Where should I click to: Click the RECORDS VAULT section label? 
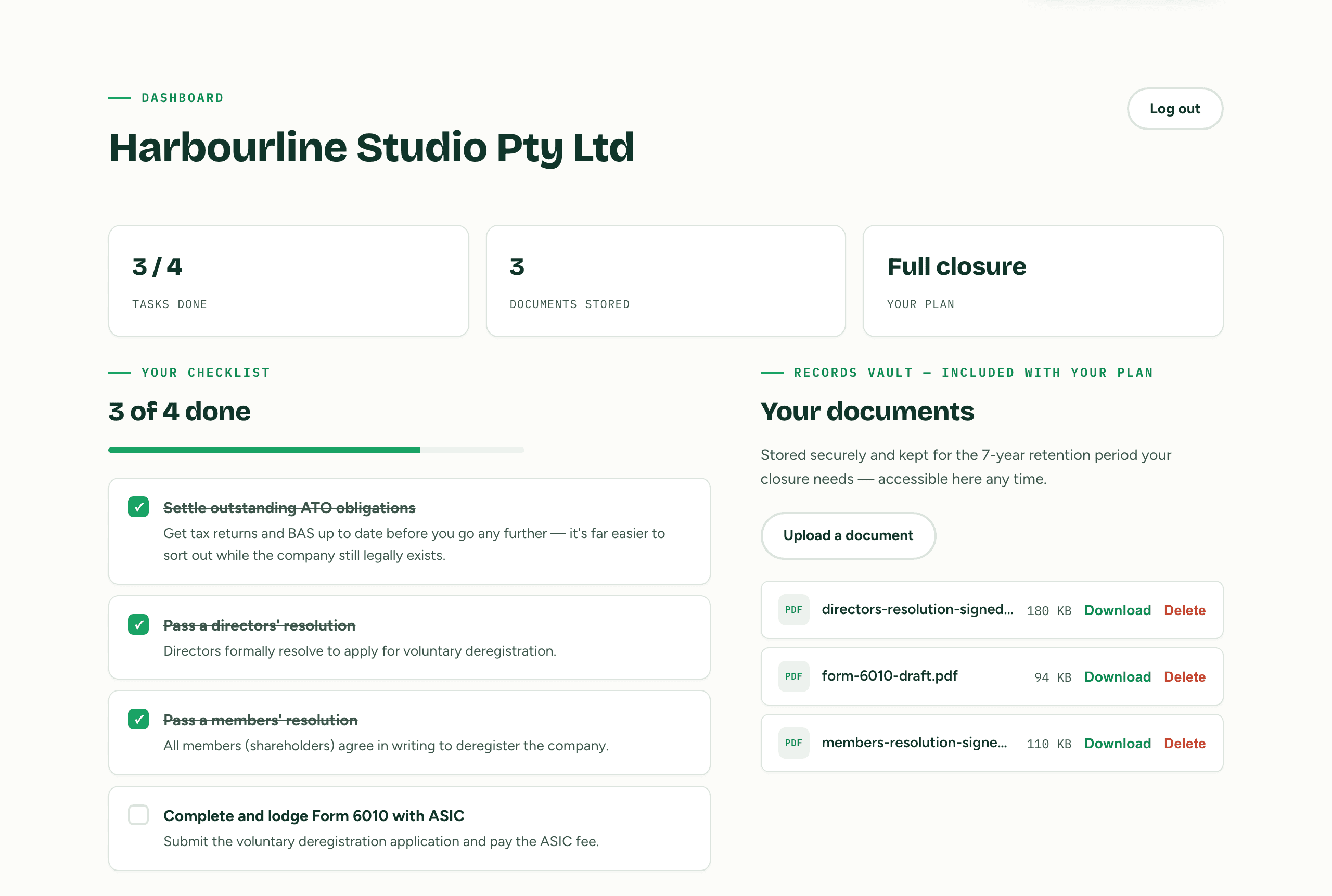[973, 373]
